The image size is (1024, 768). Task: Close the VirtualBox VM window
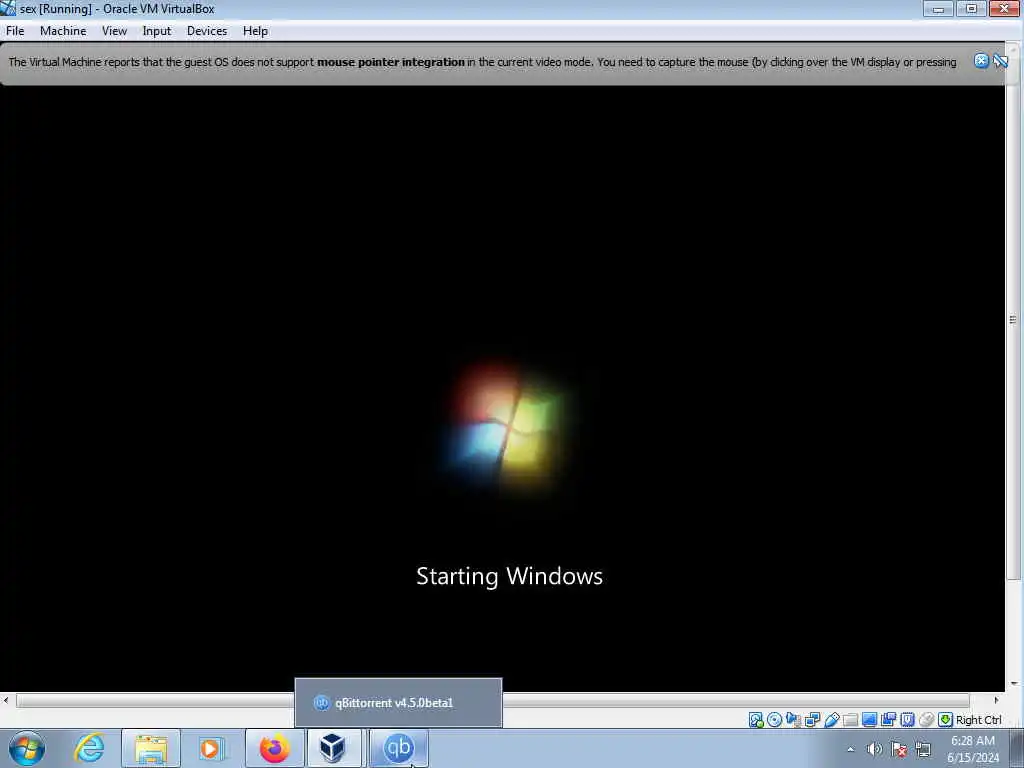[1005, 8]
